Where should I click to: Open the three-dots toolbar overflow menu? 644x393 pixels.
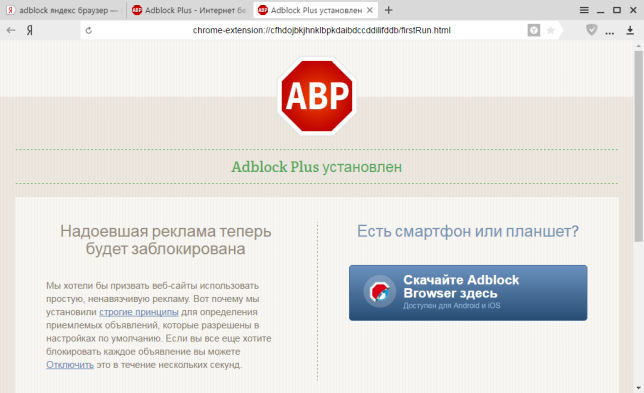click(610, 32)
